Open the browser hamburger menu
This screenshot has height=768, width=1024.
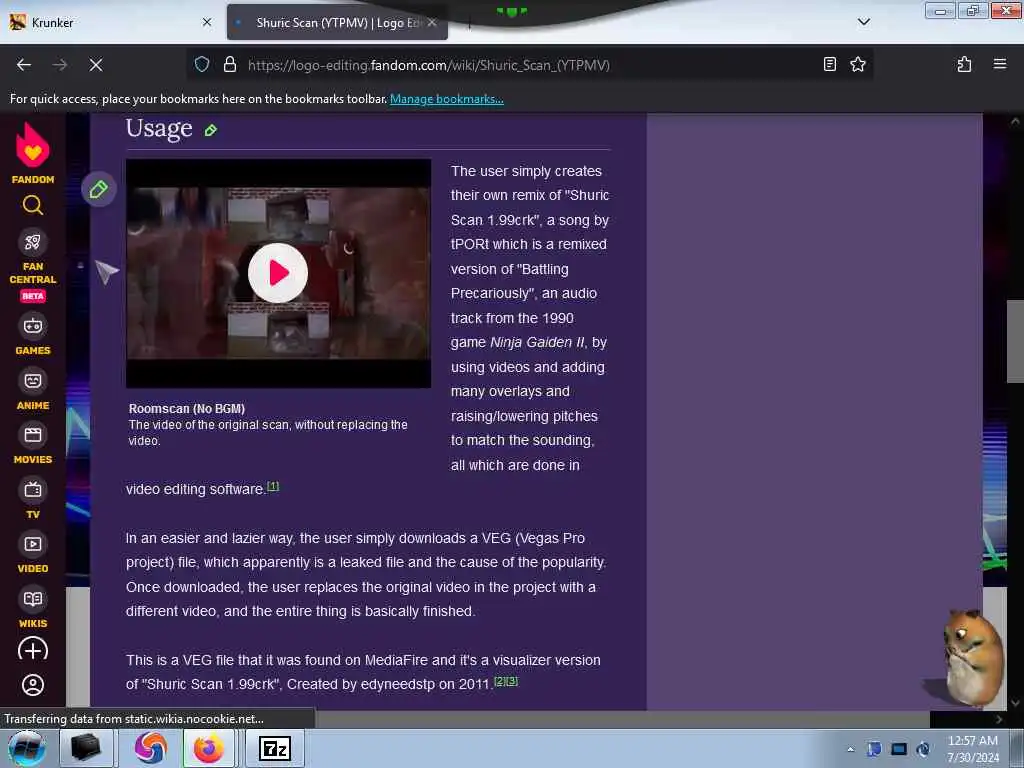(x=999, y=64)
